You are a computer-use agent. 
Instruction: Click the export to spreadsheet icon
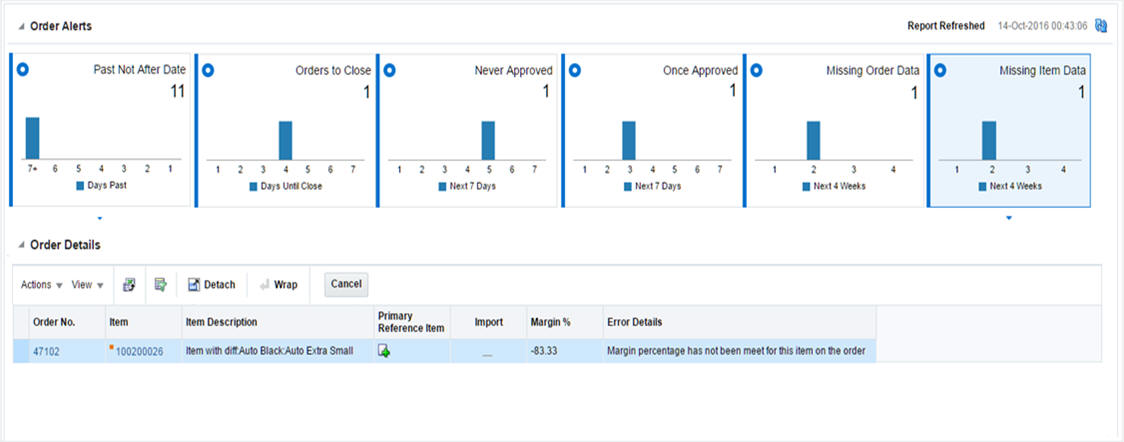click(x=129, y=284)
